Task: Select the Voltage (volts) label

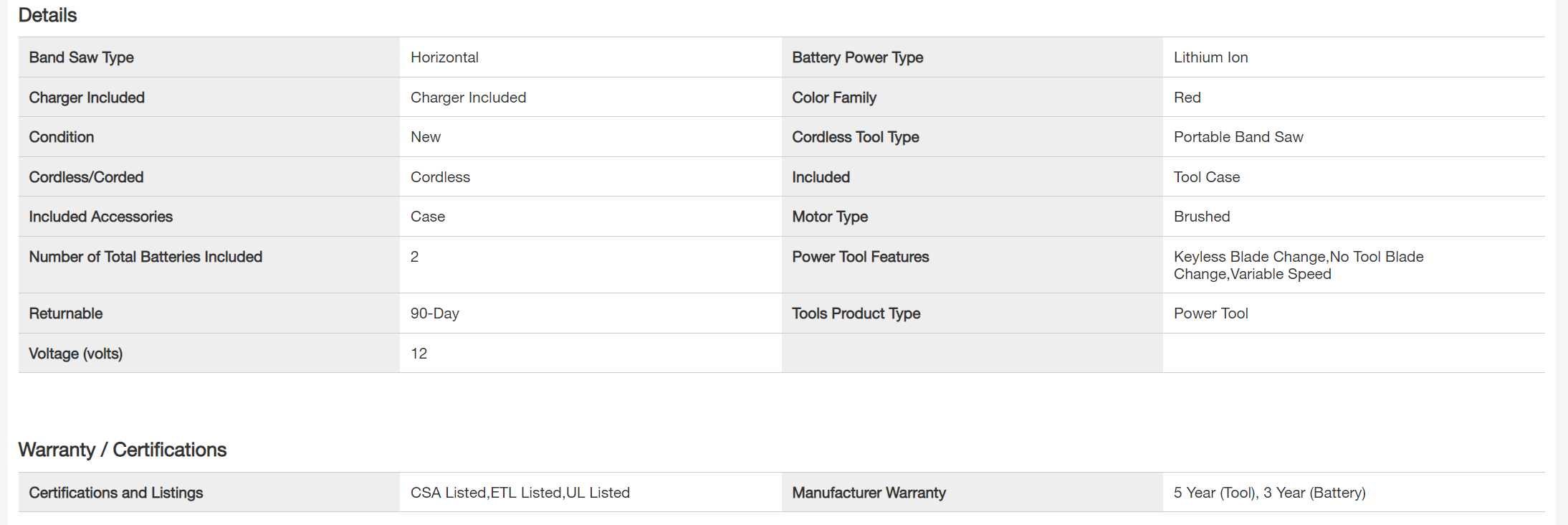Action: pyautogui.click(x=75, y=354)
